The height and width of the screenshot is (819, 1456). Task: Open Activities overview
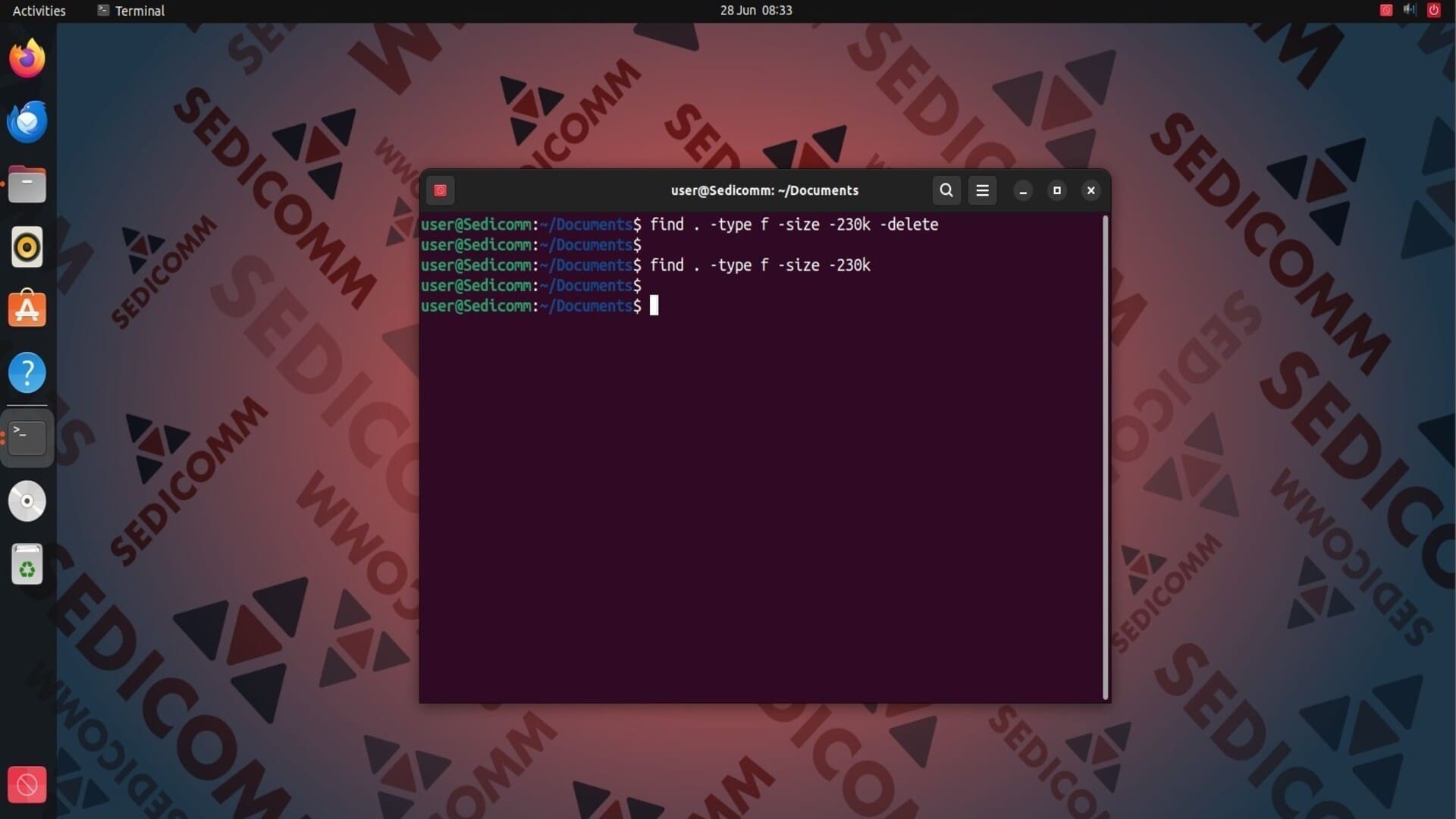point(39,11)
